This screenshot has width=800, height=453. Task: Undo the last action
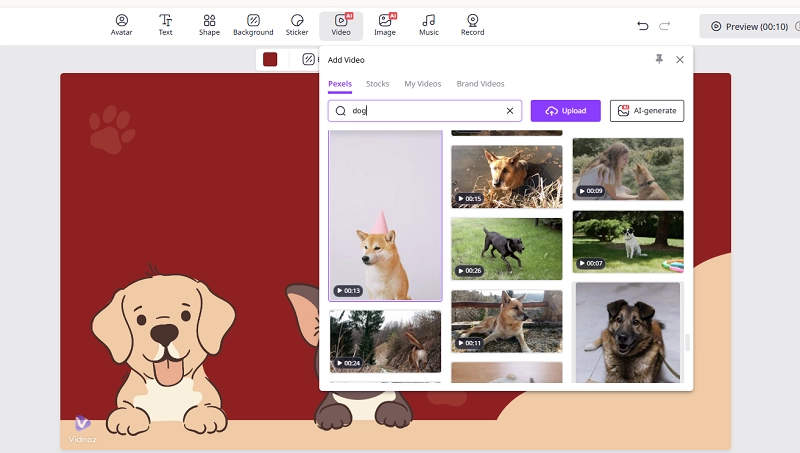(x=643, y=26)
